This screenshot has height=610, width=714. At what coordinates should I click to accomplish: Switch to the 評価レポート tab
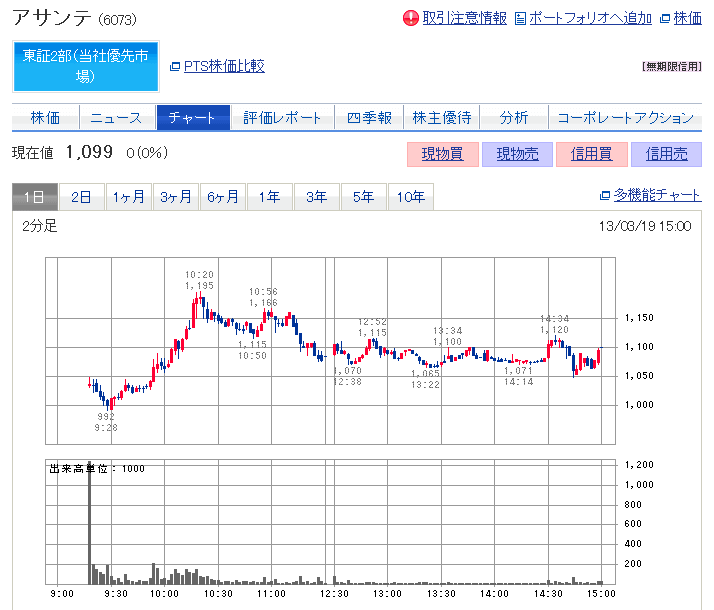click(x=283, y=118)
